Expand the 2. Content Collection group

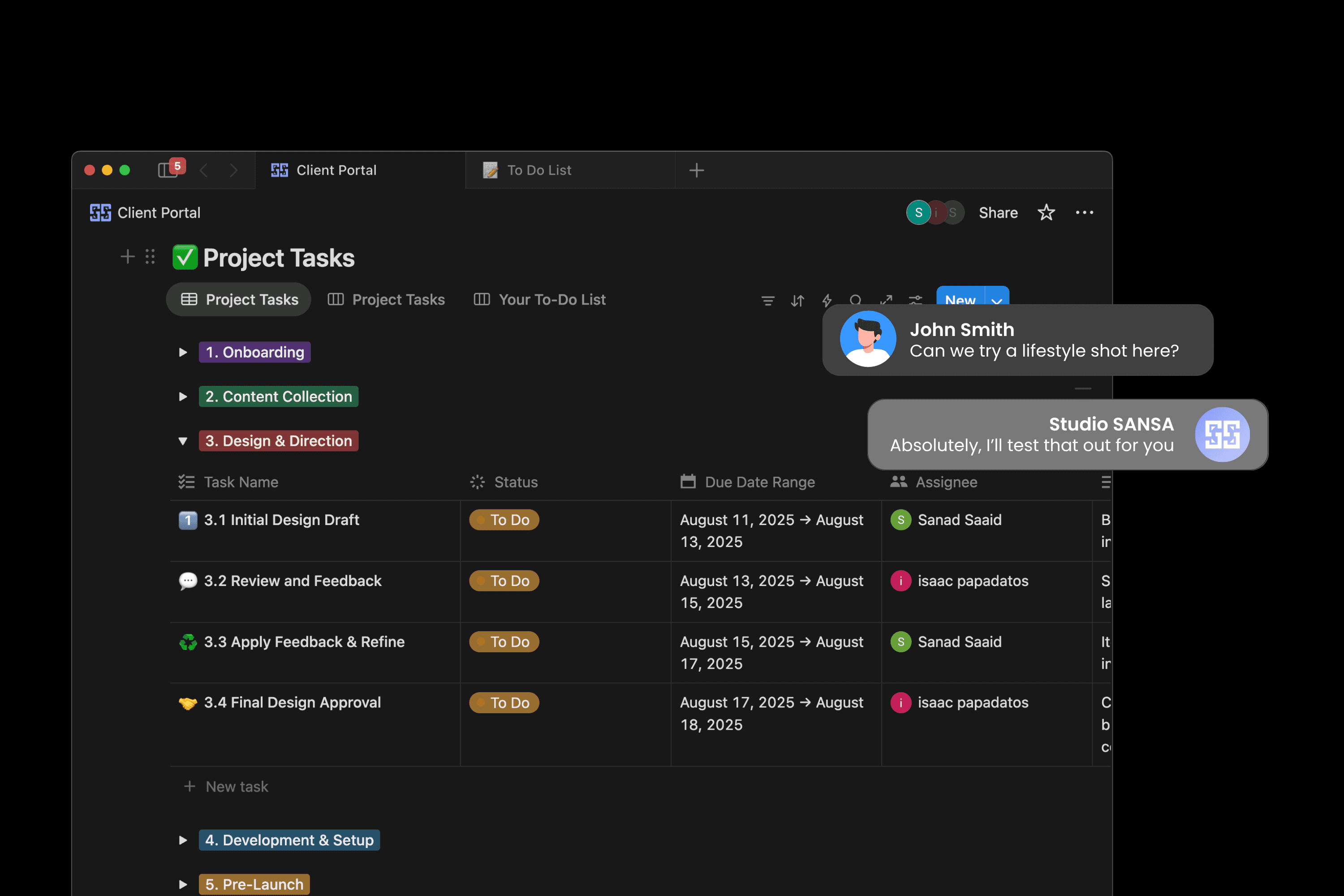(x=183, y=396)
